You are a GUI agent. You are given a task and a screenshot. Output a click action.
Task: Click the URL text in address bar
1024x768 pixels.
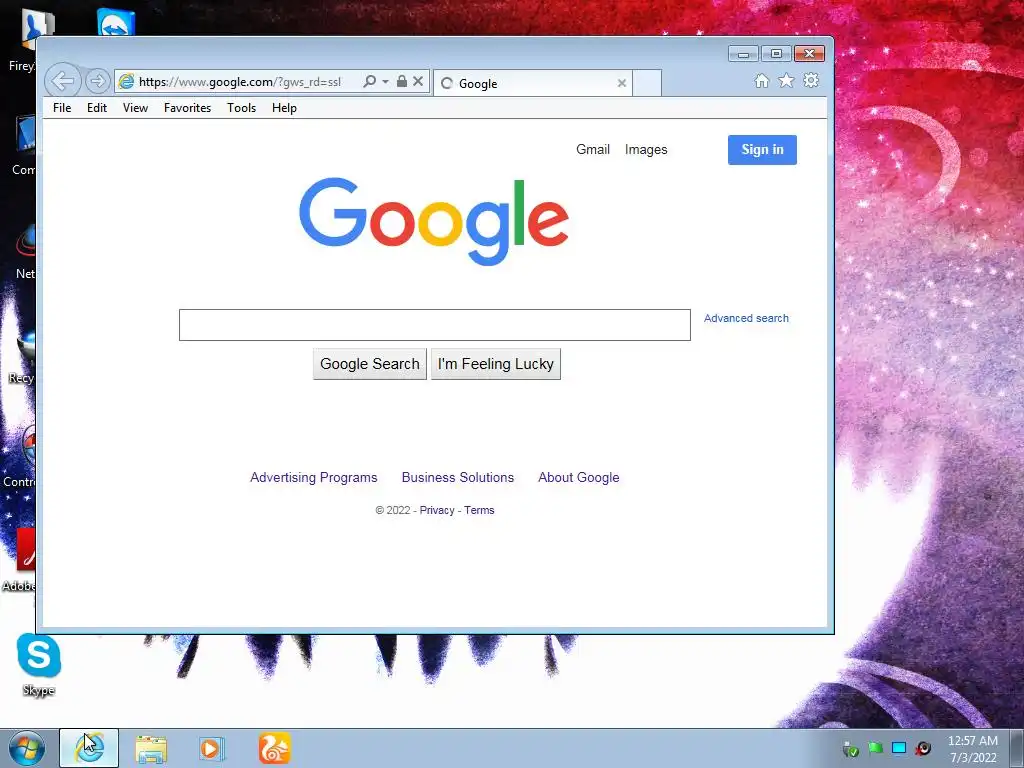tap(240, 82)
